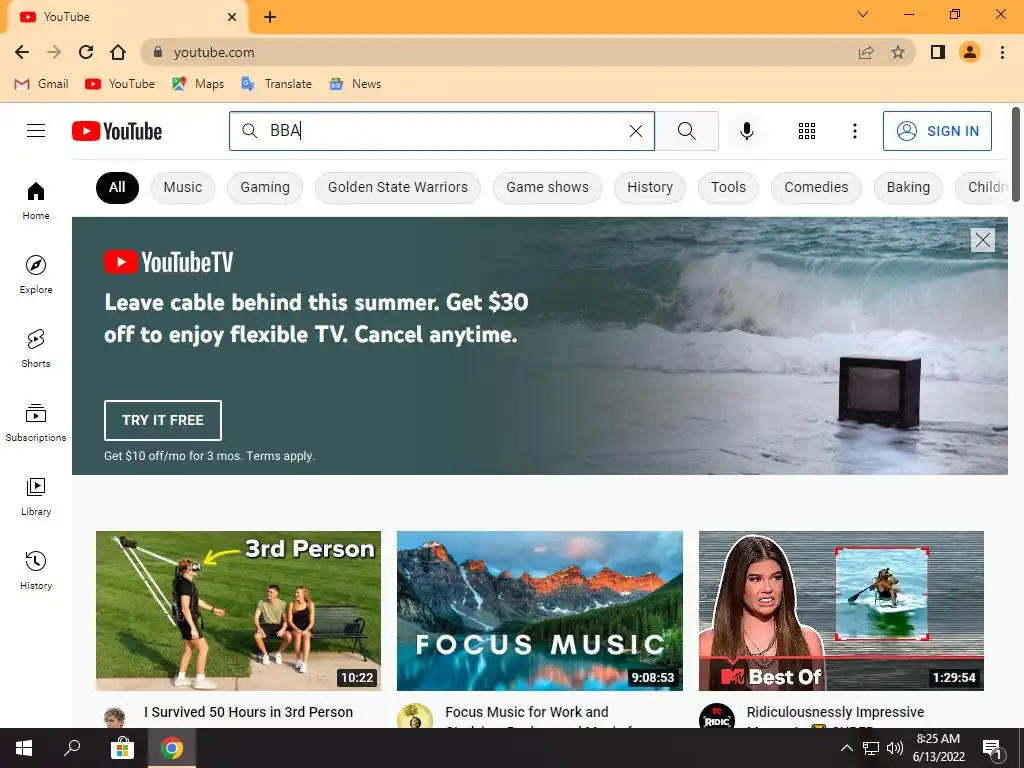Click inside the YouTube search field
Image resolution: width=1024 pixels, height=768 pixels.
[x=444, y=131]
